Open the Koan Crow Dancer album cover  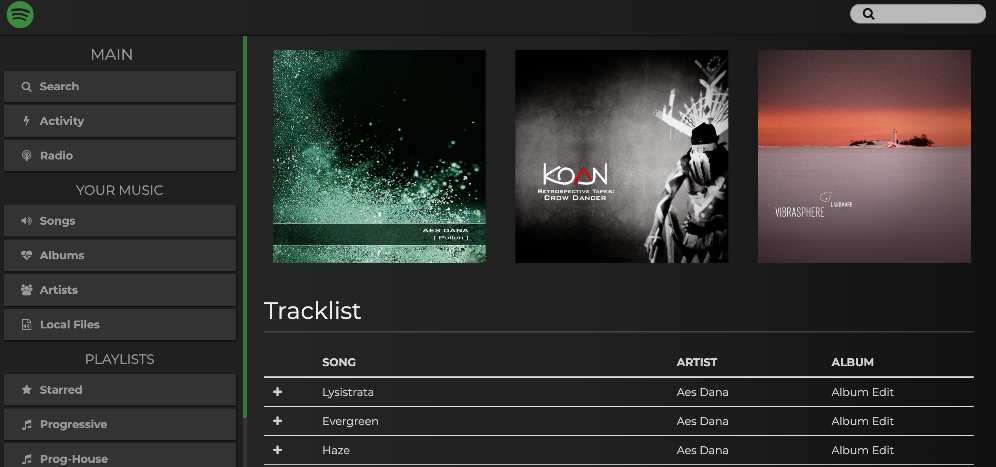621,156
